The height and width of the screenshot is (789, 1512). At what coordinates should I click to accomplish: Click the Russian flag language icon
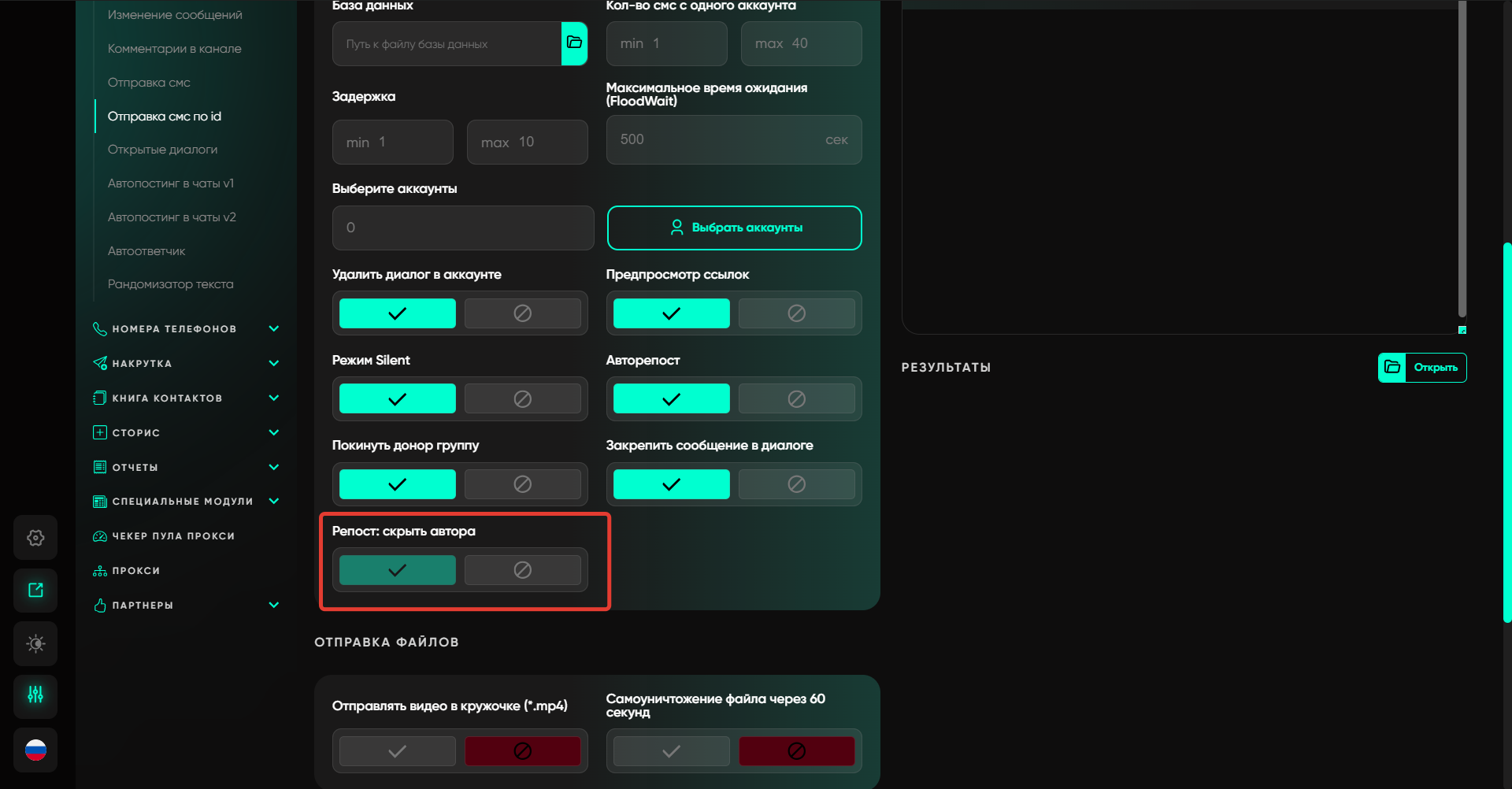point(35,750)
